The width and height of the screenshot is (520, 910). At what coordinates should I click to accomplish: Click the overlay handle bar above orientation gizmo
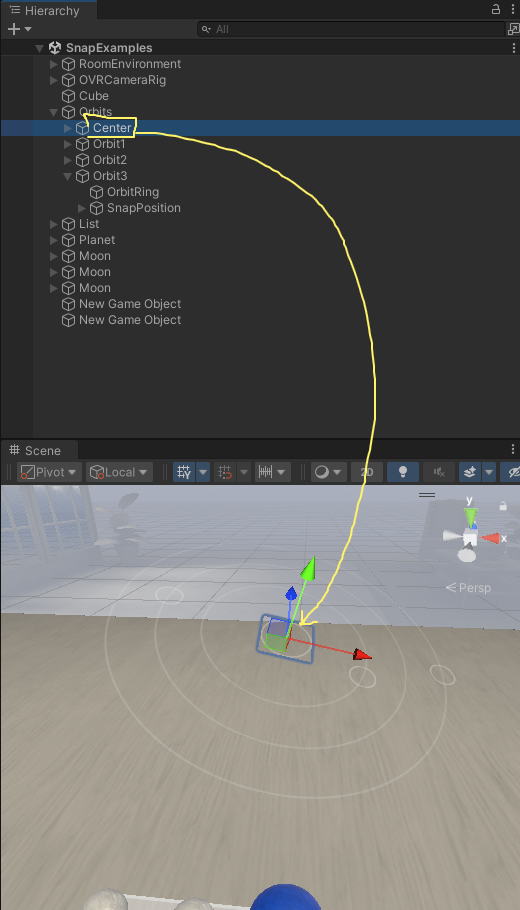(427, 495)
